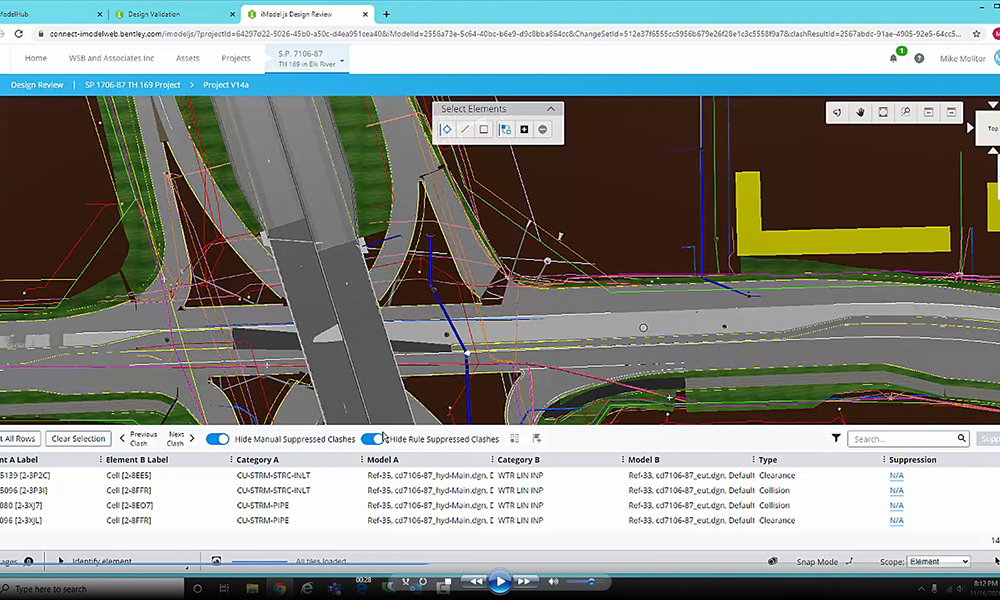The image size is (1000, 600).
Task: Switch to the Design Validation browser tab
Action: pos(173,14)
